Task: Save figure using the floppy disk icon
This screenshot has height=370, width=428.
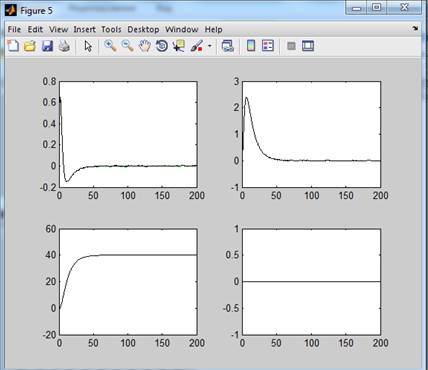Action: pyautogui.click(x=47, y=46)
